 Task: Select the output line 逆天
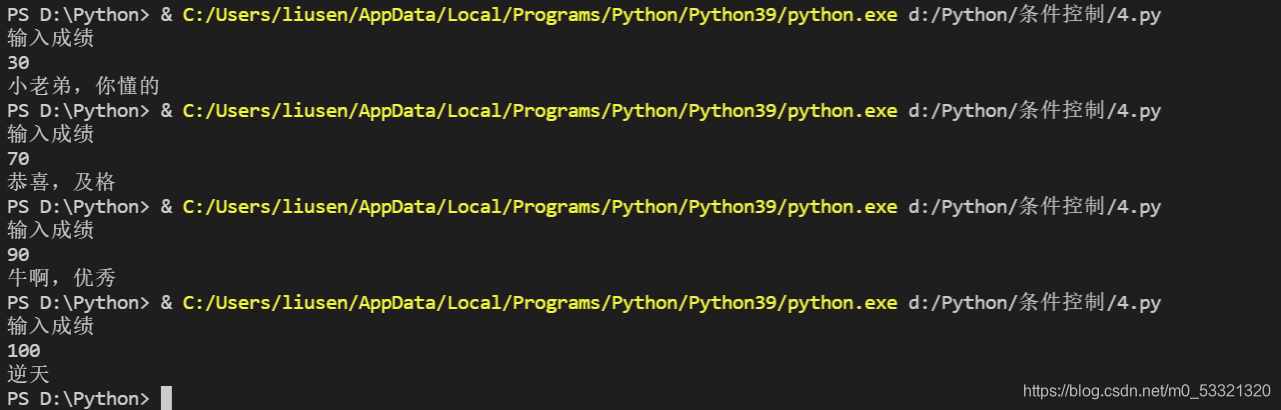pyautogui.click(x=28, y=375)
